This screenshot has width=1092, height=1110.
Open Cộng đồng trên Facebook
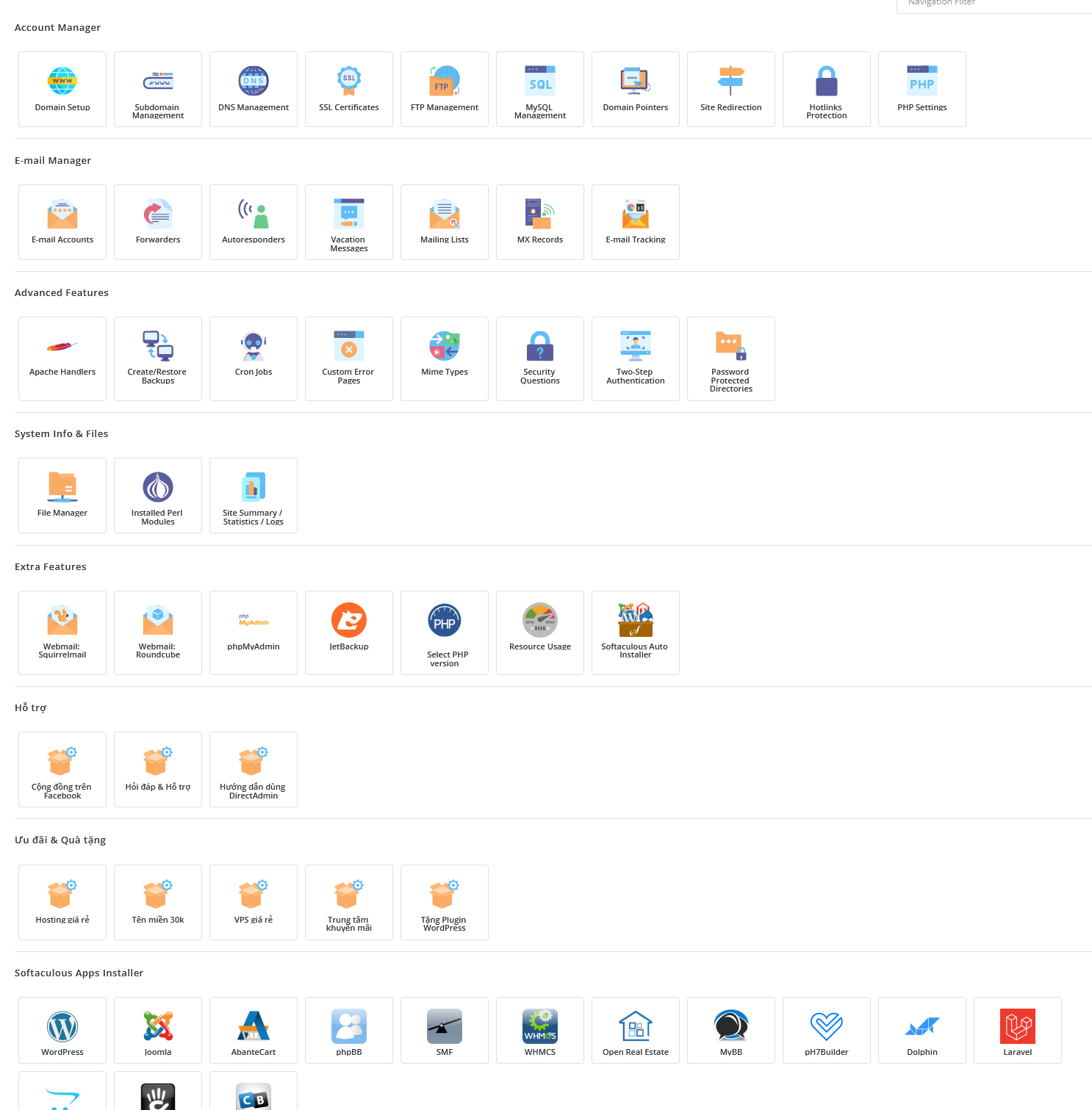62,769
